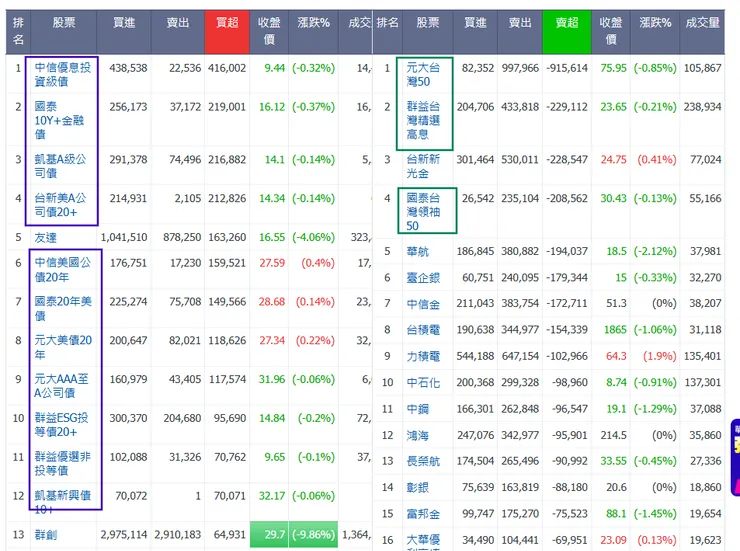Open the 元大台灣50 stock link
Screen dimensions: 740x551
coord(423,75)
